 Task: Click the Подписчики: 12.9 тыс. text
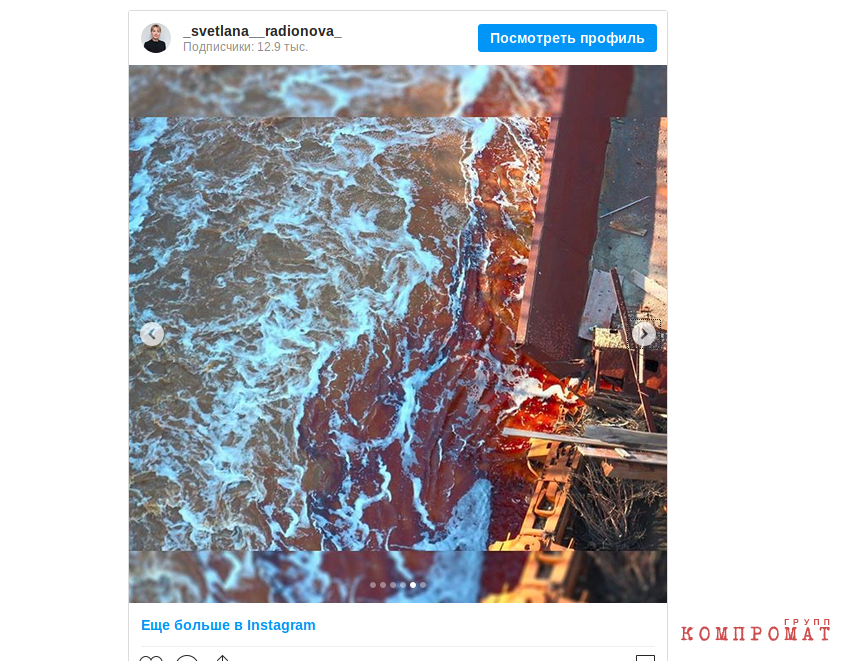[246, 47]
